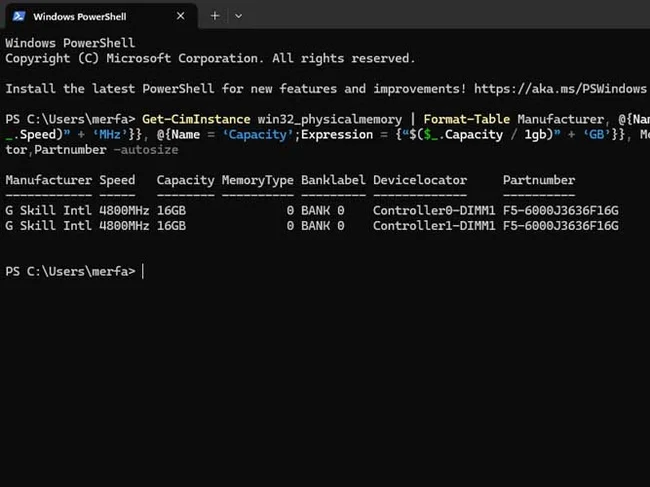The width and height of the screenshot is (650, 487).
Task: Click the Controller1-DIMM1 device entry
Action: 435,226
